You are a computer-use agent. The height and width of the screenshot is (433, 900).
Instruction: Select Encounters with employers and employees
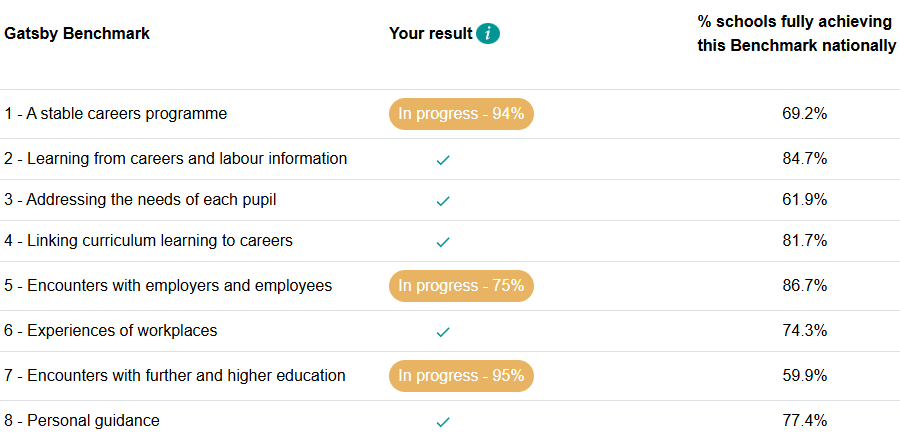(x=168, y=286)
